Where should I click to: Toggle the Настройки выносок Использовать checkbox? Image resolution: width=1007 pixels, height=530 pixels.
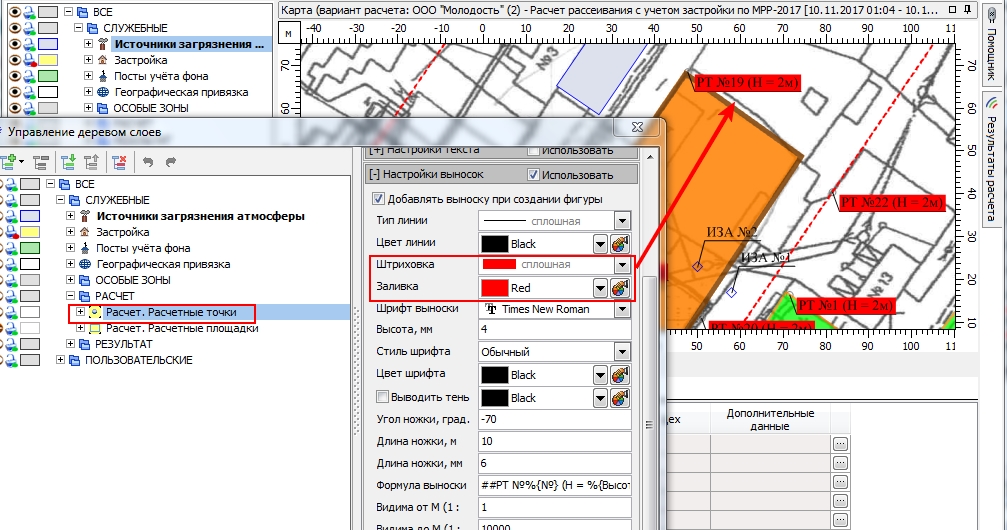pos(532,175)
